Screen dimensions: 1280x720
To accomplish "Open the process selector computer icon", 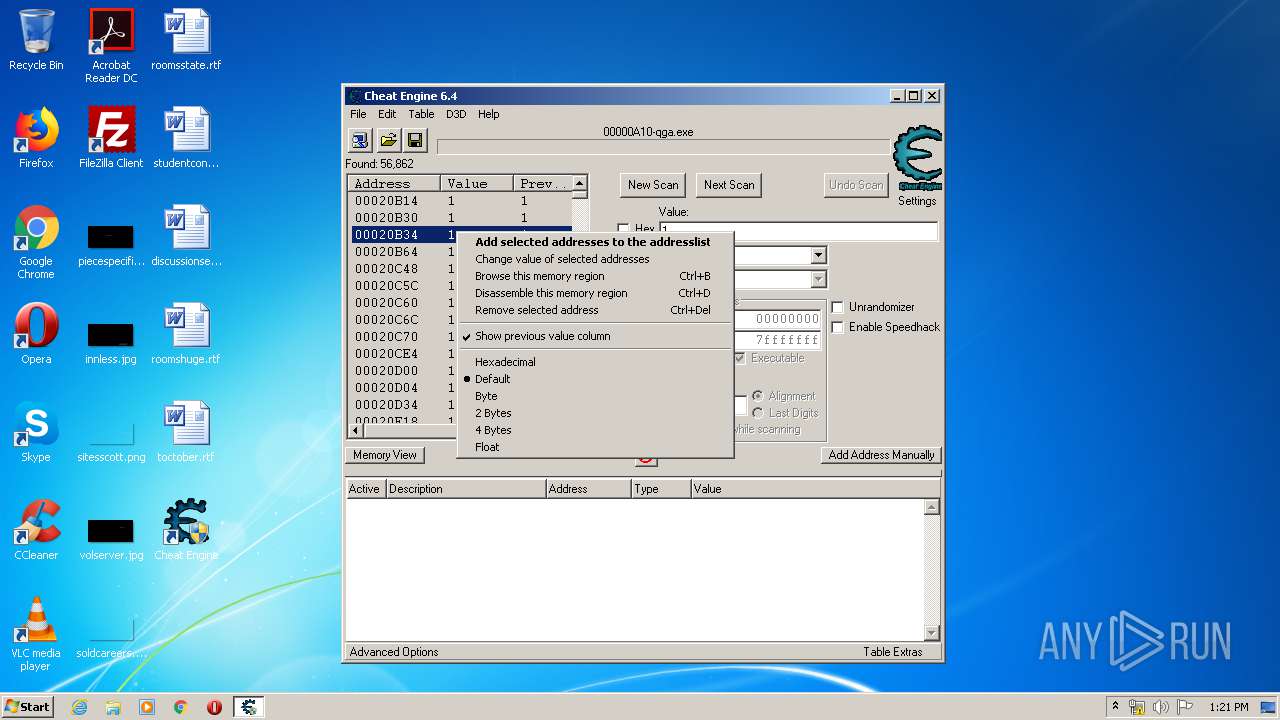I will [x=360, y=140].
